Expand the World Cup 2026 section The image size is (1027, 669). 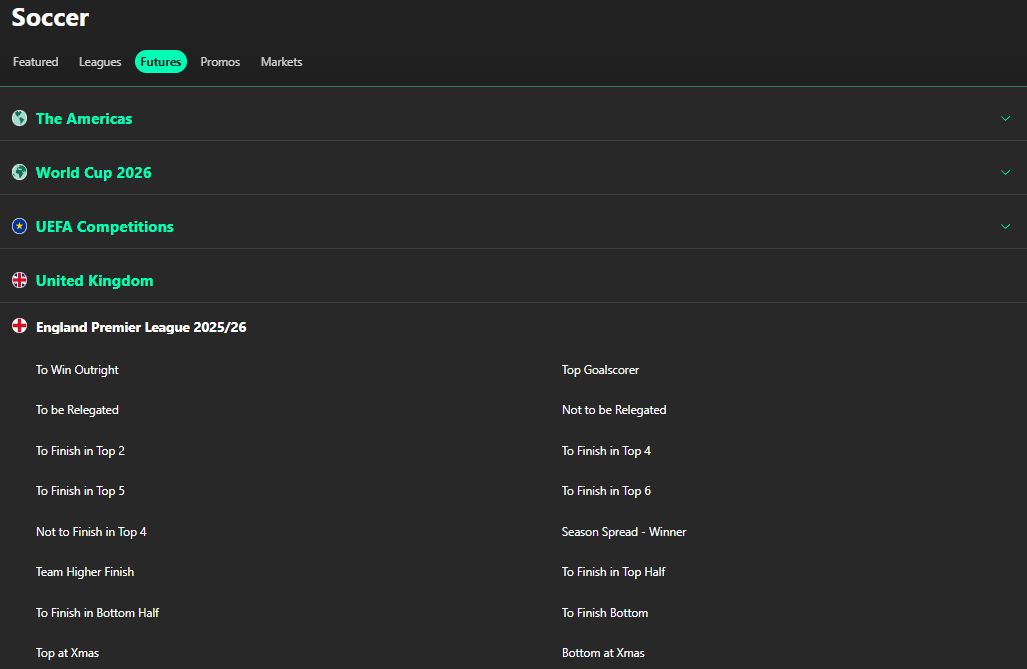pos(1005,172)
